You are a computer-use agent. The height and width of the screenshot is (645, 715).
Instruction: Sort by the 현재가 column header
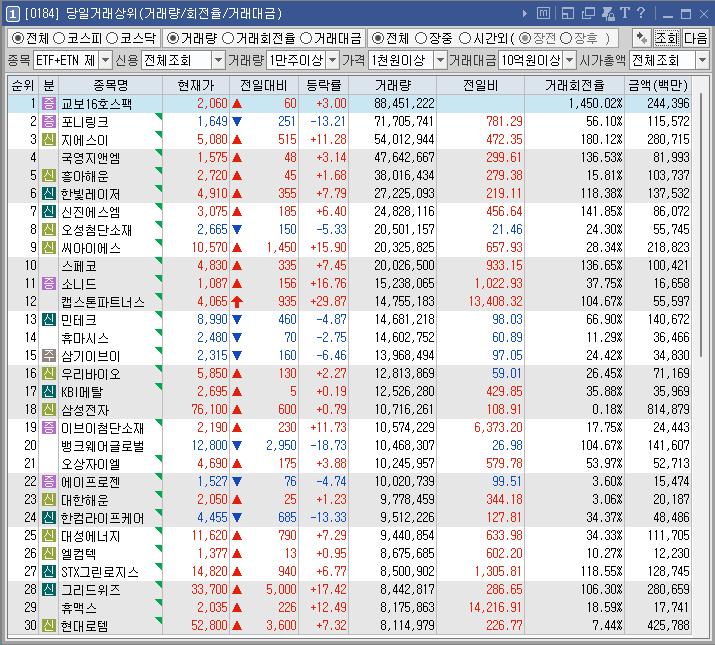coord(196,85)
